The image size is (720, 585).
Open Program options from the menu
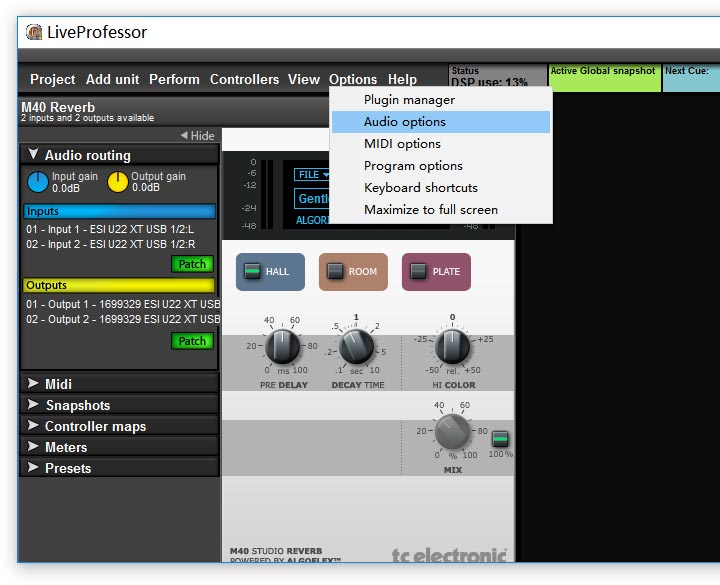pos(441,166)
